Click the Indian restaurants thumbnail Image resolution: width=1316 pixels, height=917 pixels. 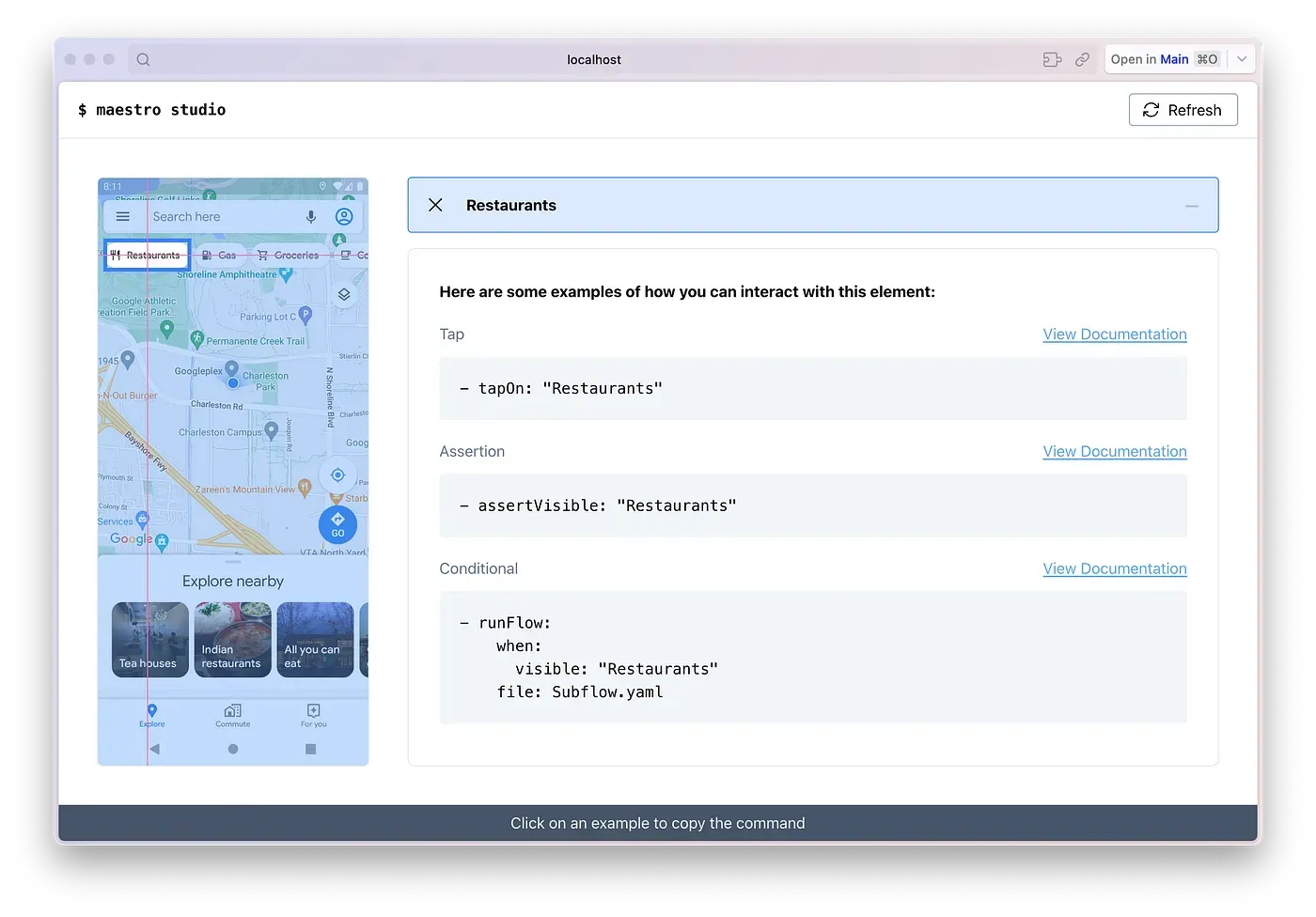pyautogui.click(x=232, y=640)
